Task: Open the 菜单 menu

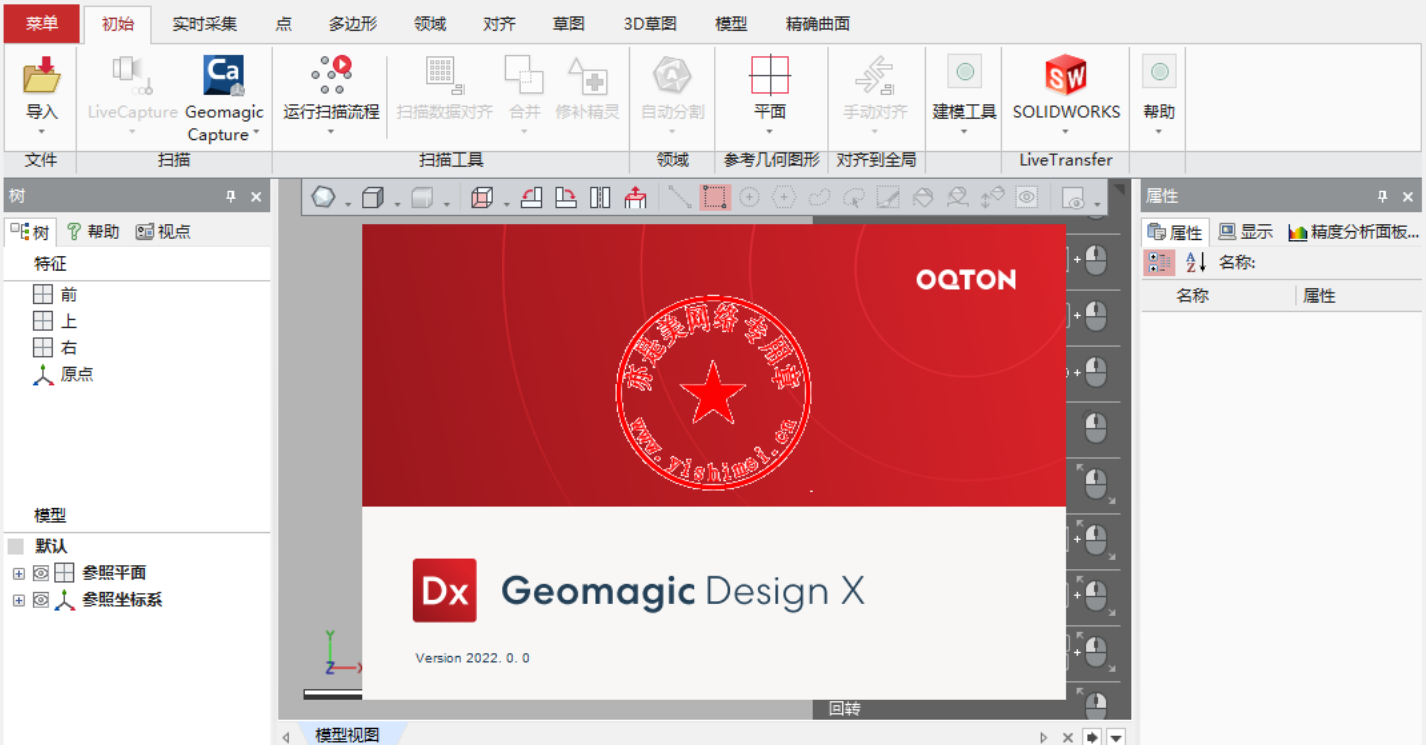Action: coord(42,23)
